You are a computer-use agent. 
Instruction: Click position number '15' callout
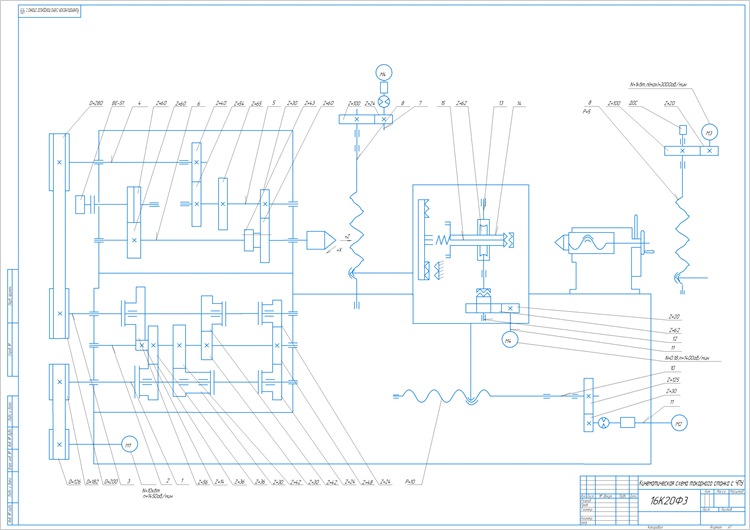pos(443,103)
